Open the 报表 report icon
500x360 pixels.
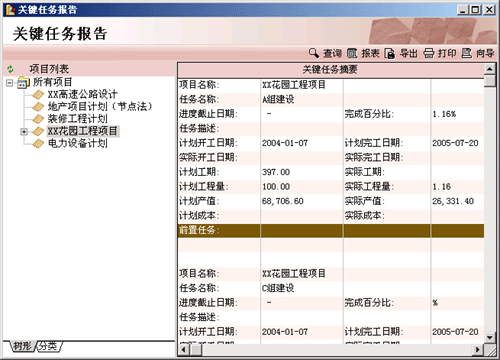(352, 53)
